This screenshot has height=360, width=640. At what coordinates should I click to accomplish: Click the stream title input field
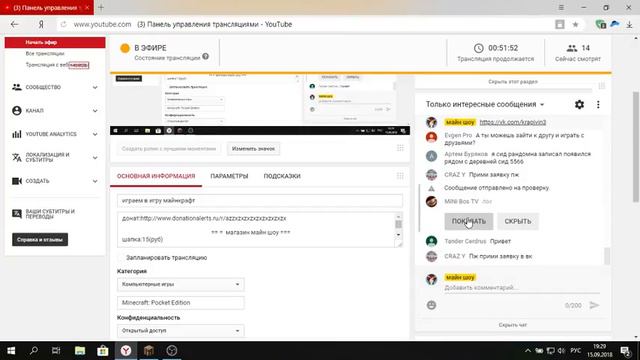tap(260, 200)
